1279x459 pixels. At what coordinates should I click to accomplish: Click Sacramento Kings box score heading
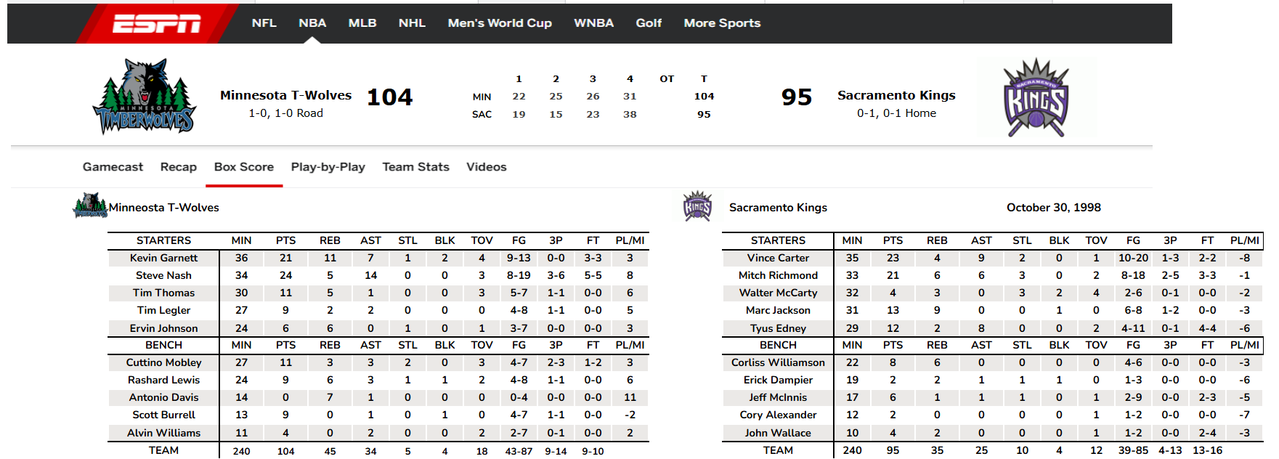[x=778, y=208]
